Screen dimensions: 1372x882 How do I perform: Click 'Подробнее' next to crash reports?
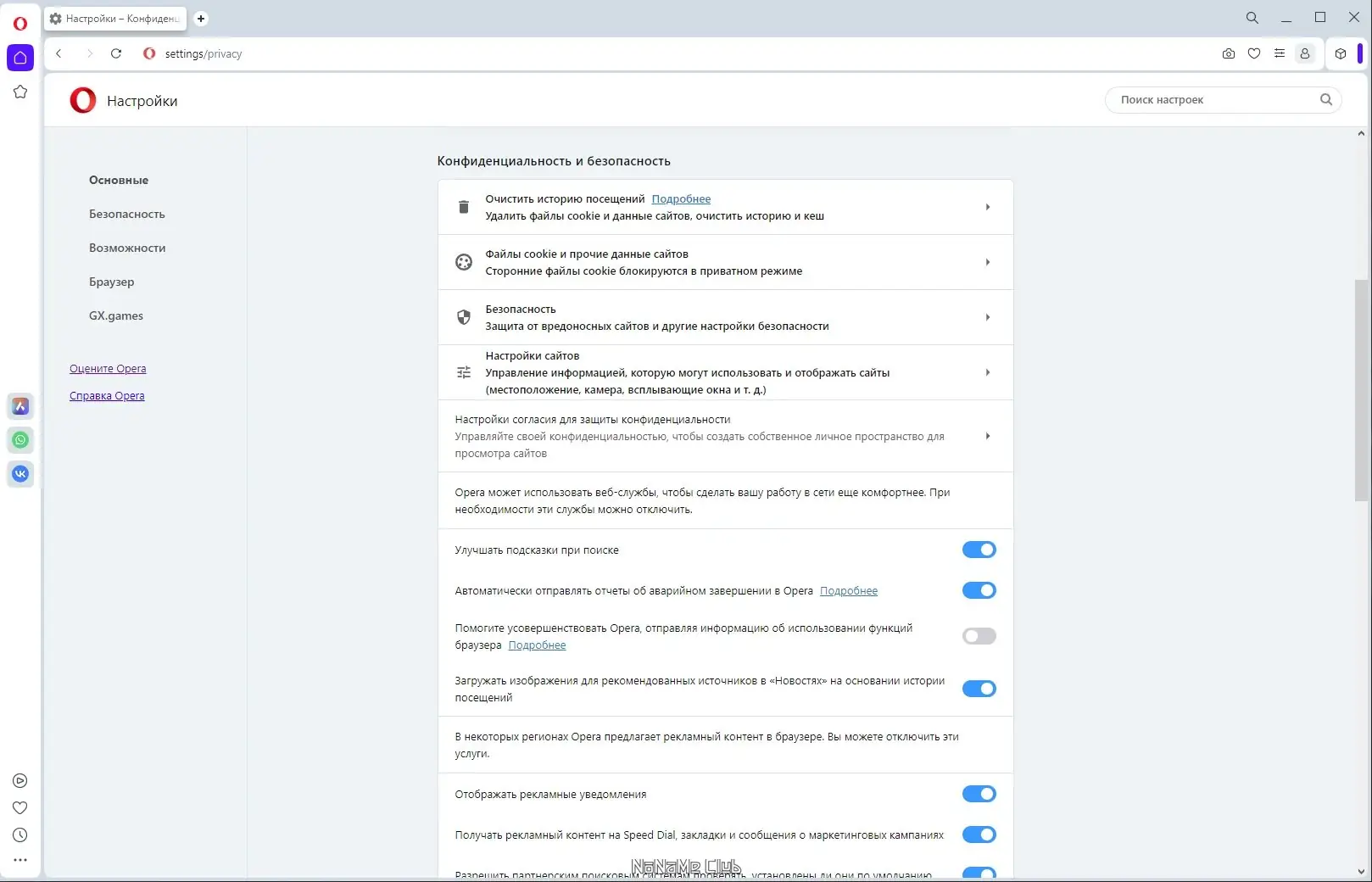(x=849, y=590)
